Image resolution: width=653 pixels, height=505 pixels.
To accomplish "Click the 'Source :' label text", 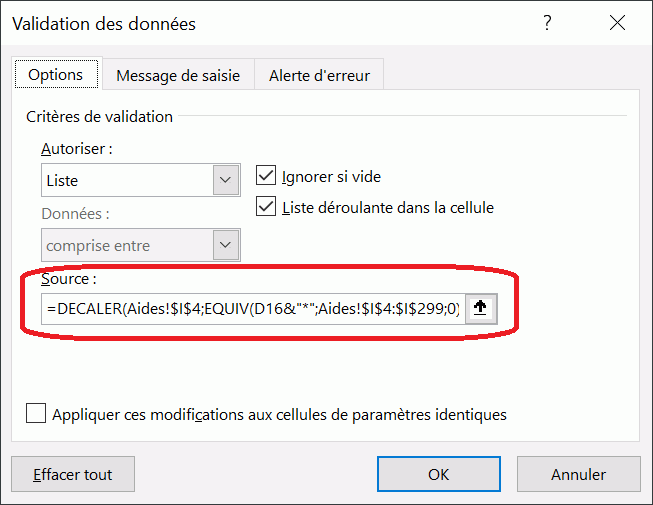I will pyautogui.click(x=68, y=278).
